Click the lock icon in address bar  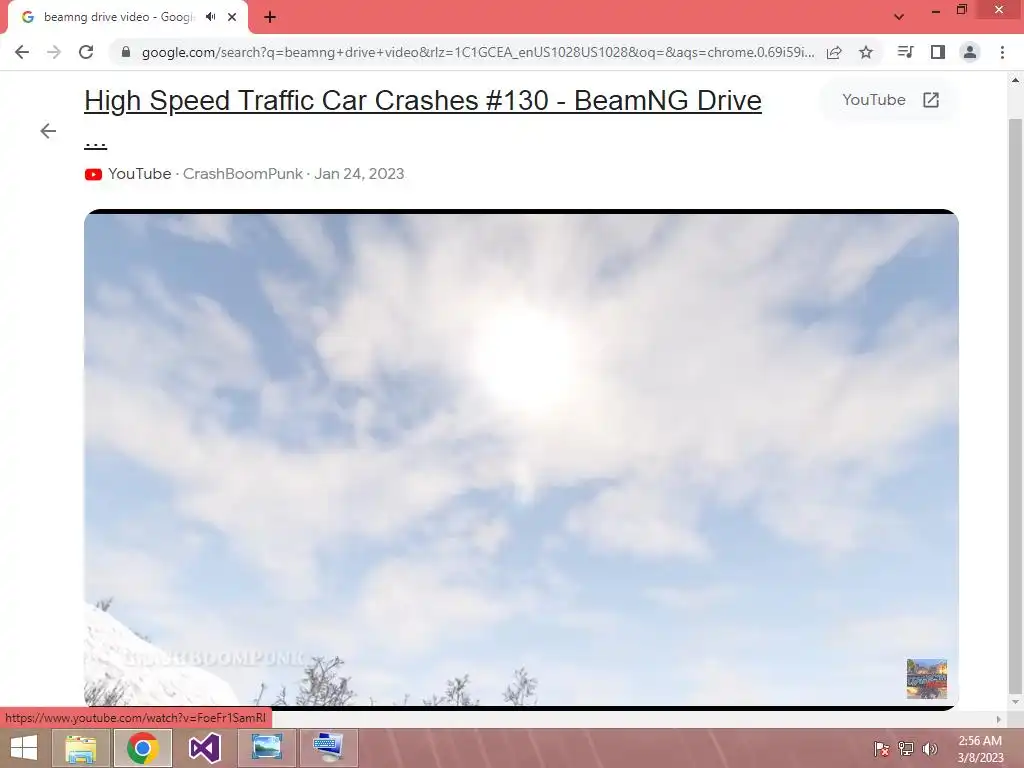pyautogui.click(x=126, y=52)
